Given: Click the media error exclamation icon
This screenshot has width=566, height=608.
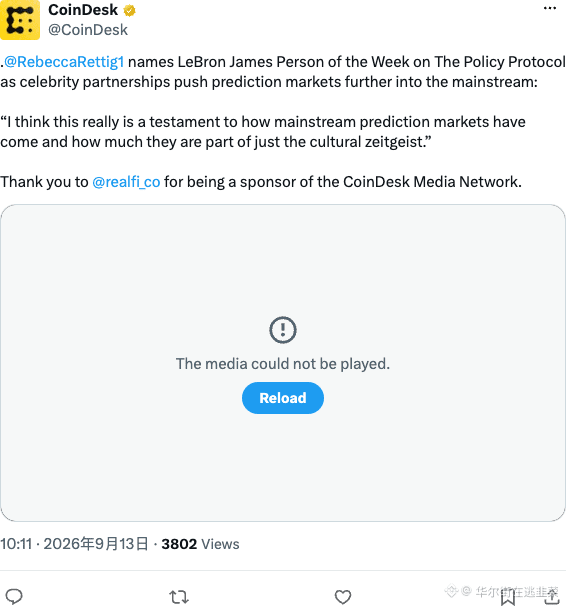Looking at the screenshot, I should tap(283, 330).
